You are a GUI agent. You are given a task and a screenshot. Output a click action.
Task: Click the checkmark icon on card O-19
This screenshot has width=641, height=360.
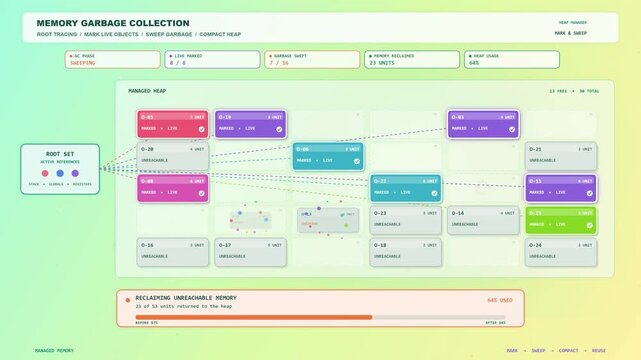coord(279,129)
